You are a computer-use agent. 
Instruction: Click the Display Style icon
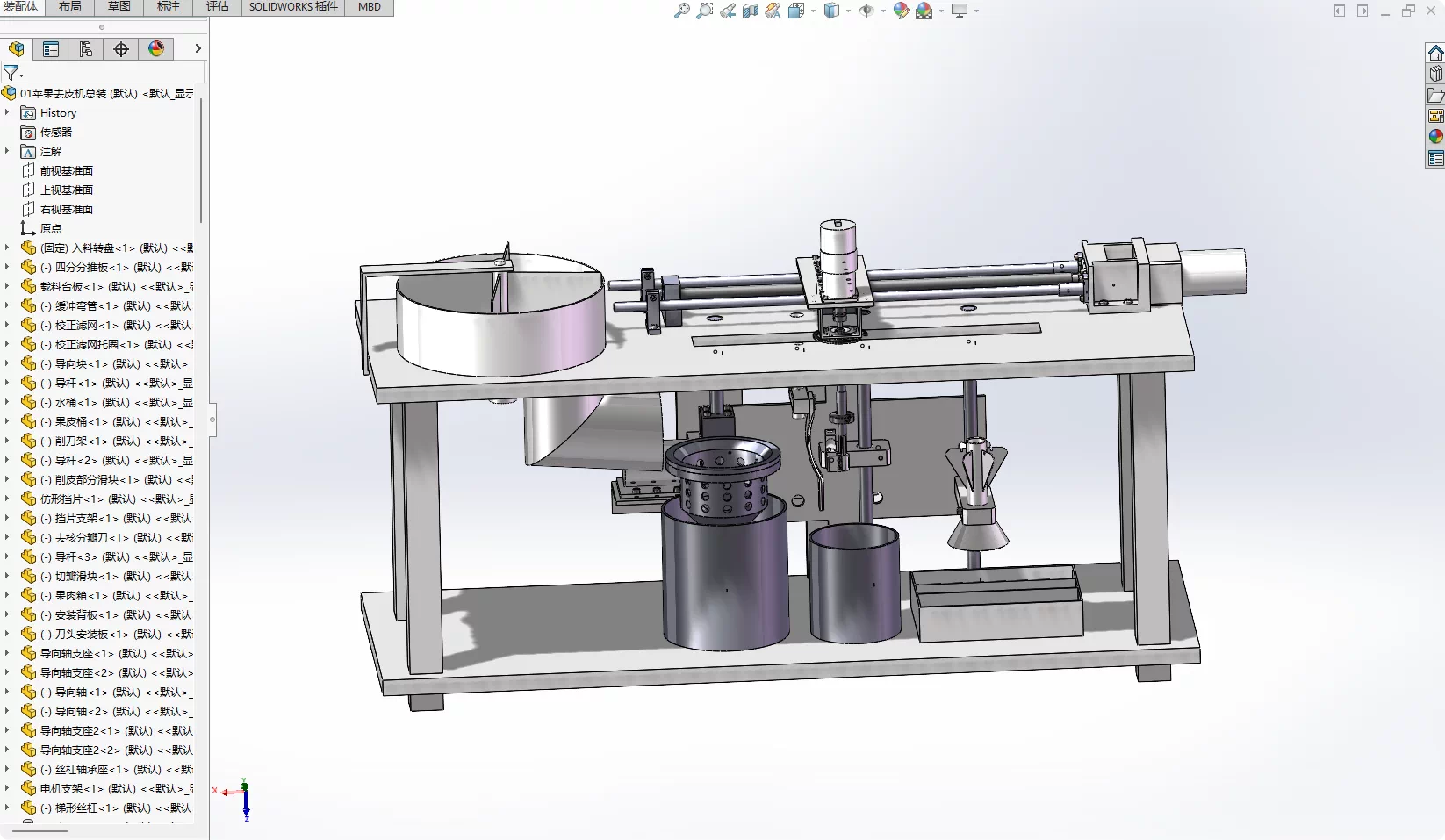(831, 11)
